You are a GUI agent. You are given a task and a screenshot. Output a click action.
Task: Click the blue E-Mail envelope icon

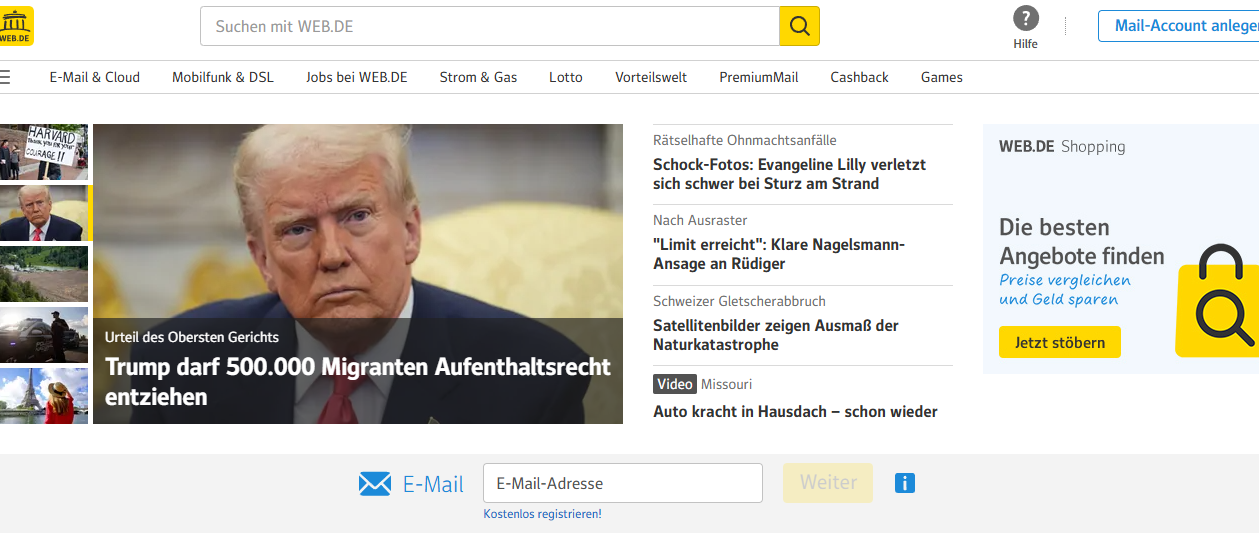[375, 484]
